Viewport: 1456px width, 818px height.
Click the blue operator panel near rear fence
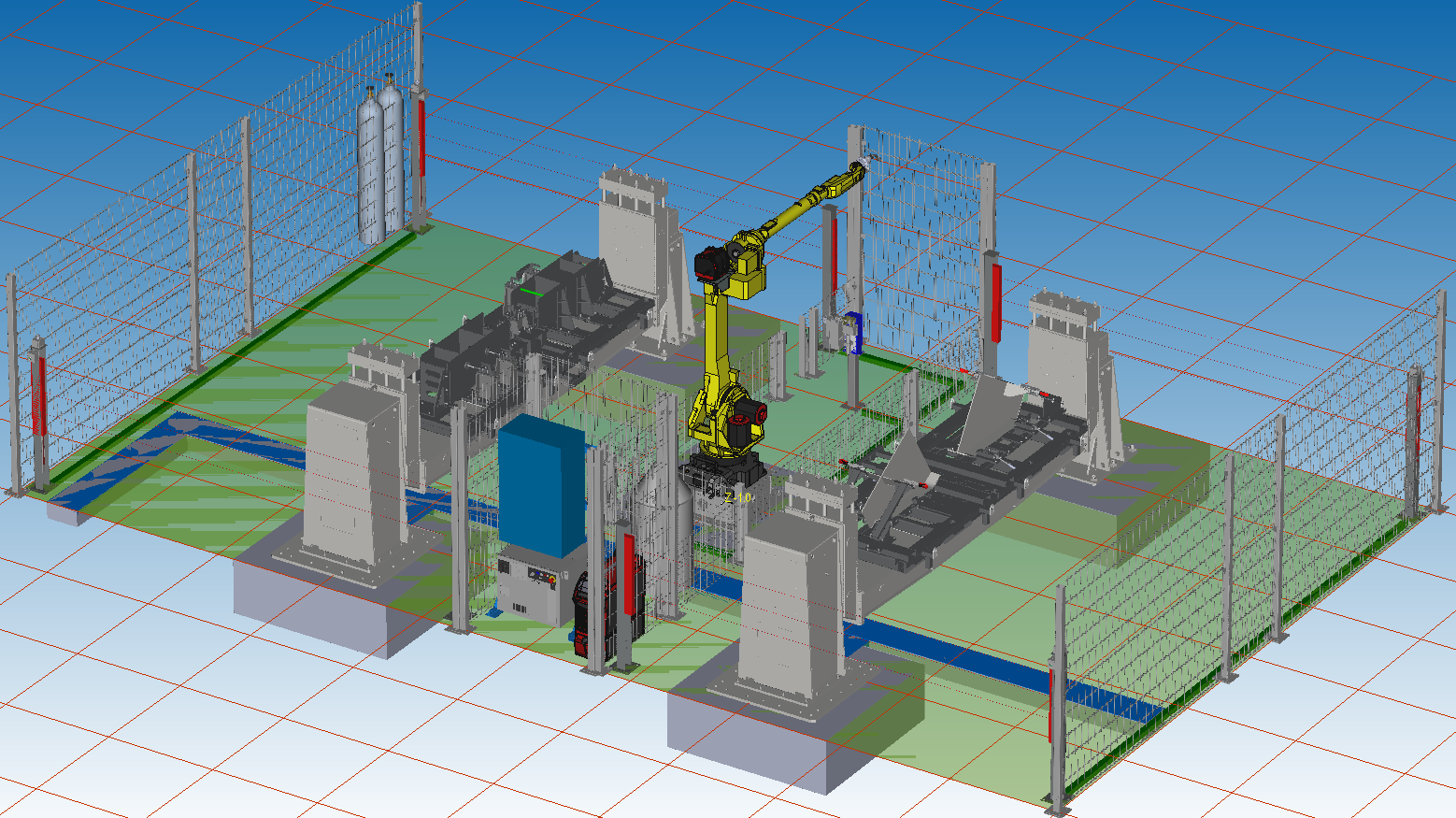click(x=851, y=334)
